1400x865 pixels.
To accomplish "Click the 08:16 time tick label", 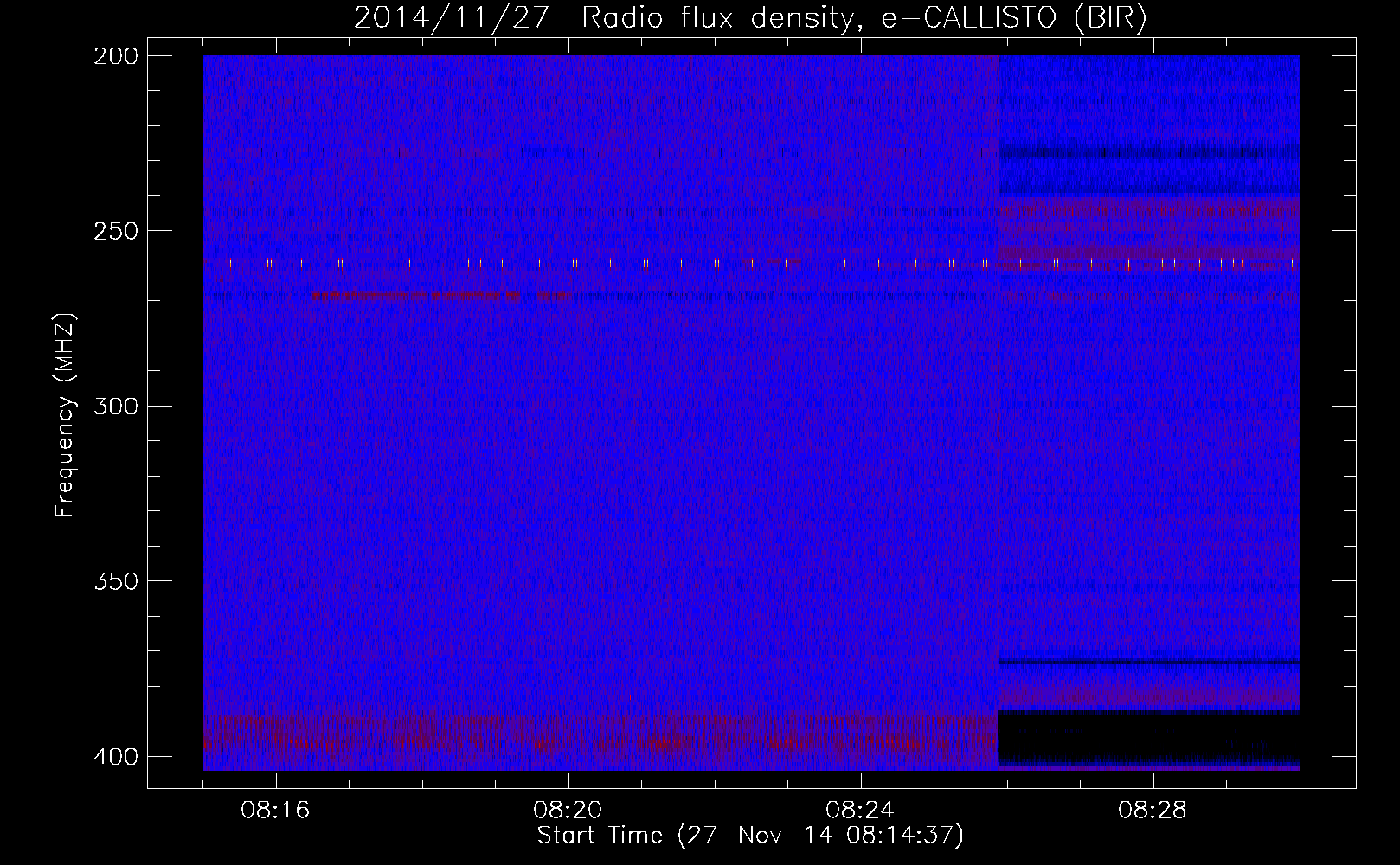I will [275, 811].
